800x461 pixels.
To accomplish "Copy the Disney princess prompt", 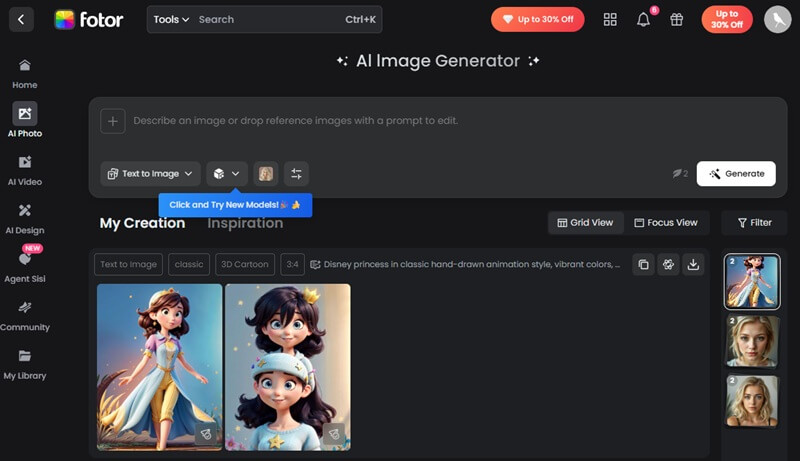I will (643, 264).
